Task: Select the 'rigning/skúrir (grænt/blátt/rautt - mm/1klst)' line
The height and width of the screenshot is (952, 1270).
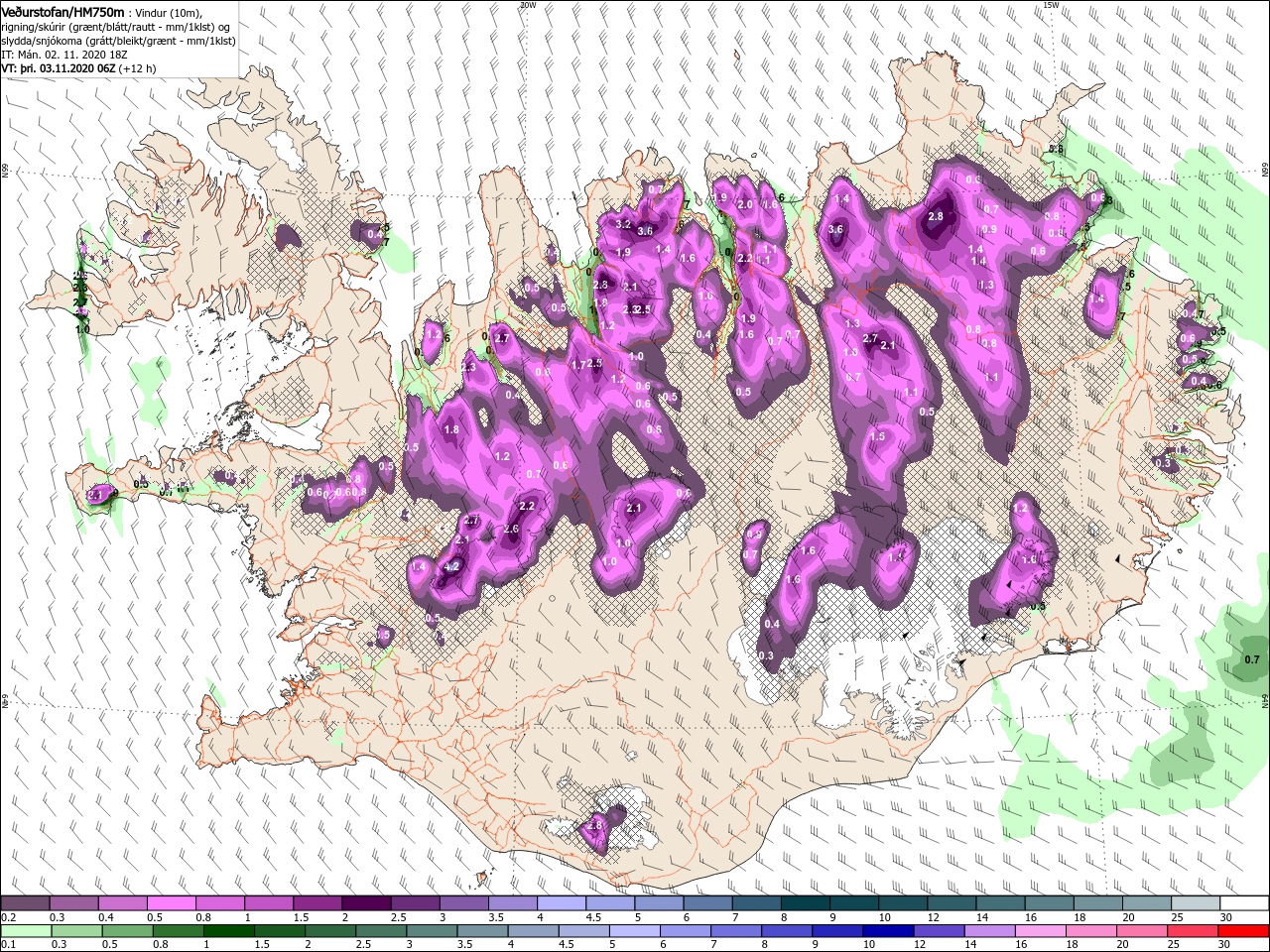Action: [108, 26]
